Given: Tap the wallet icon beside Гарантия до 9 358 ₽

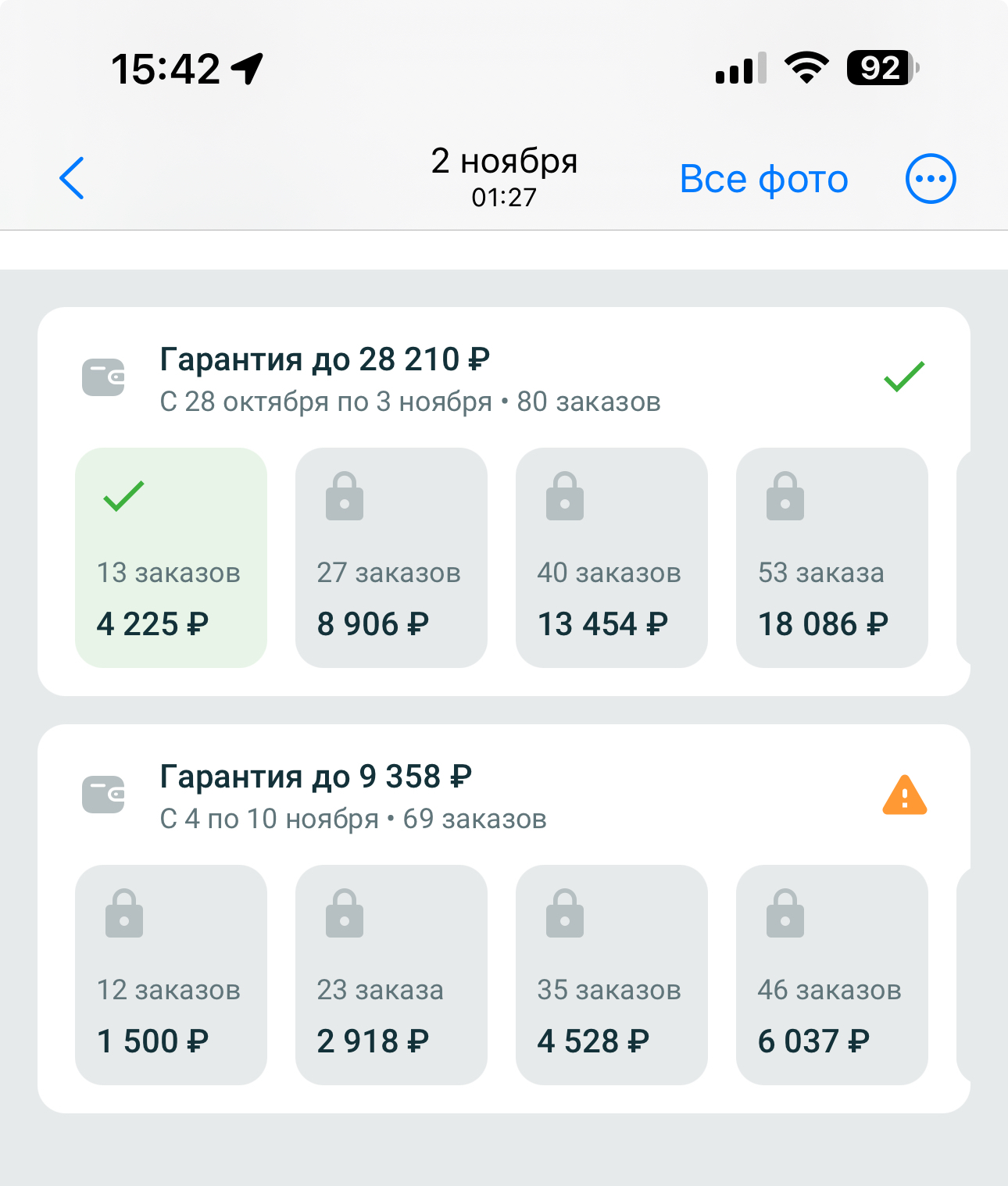Looking at the screenshot, I should [x=103, y=795].
